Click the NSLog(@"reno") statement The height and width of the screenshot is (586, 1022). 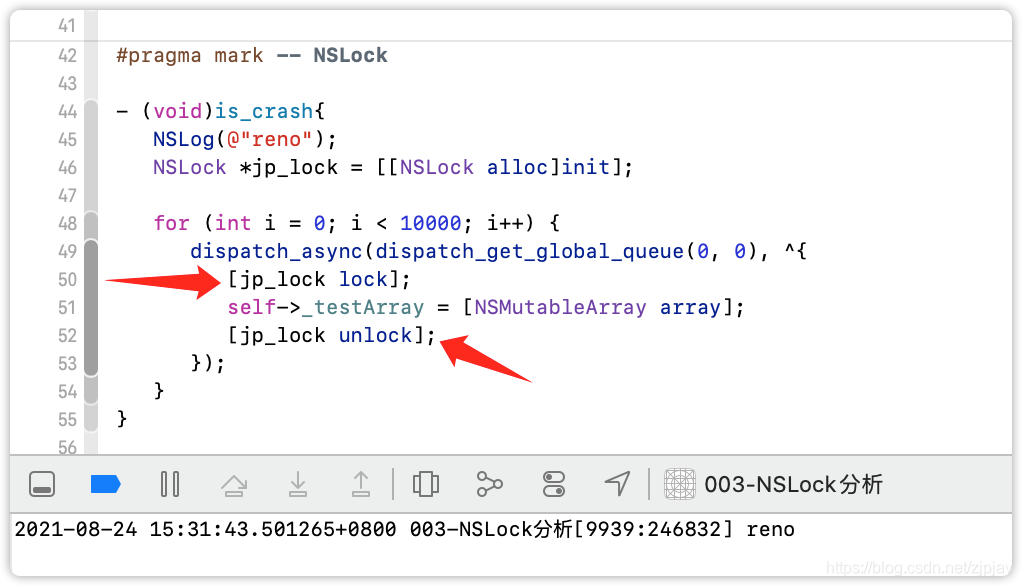pos(244,139)
